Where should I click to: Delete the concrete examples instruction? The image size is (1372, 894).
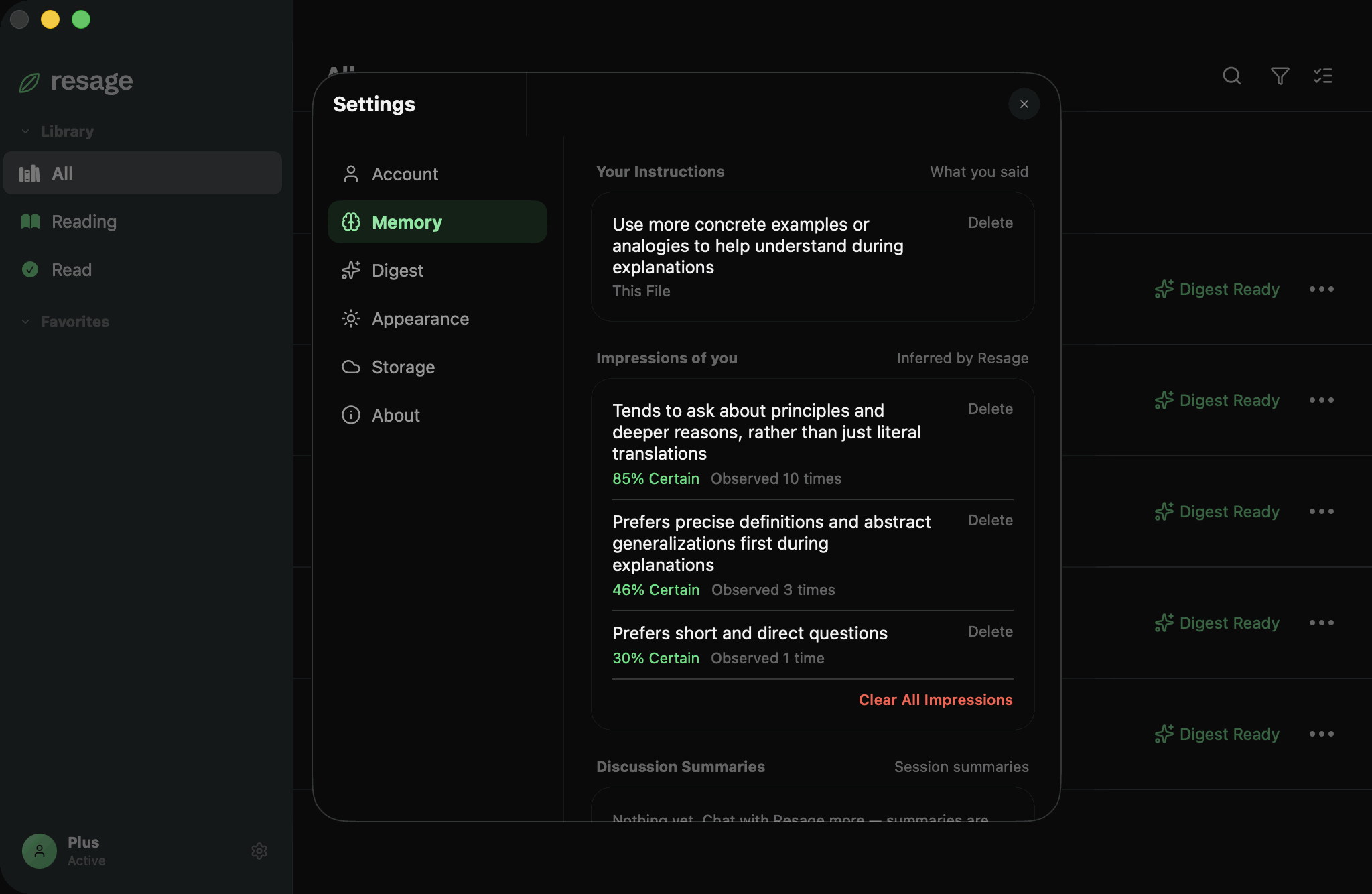click(990, 222)
